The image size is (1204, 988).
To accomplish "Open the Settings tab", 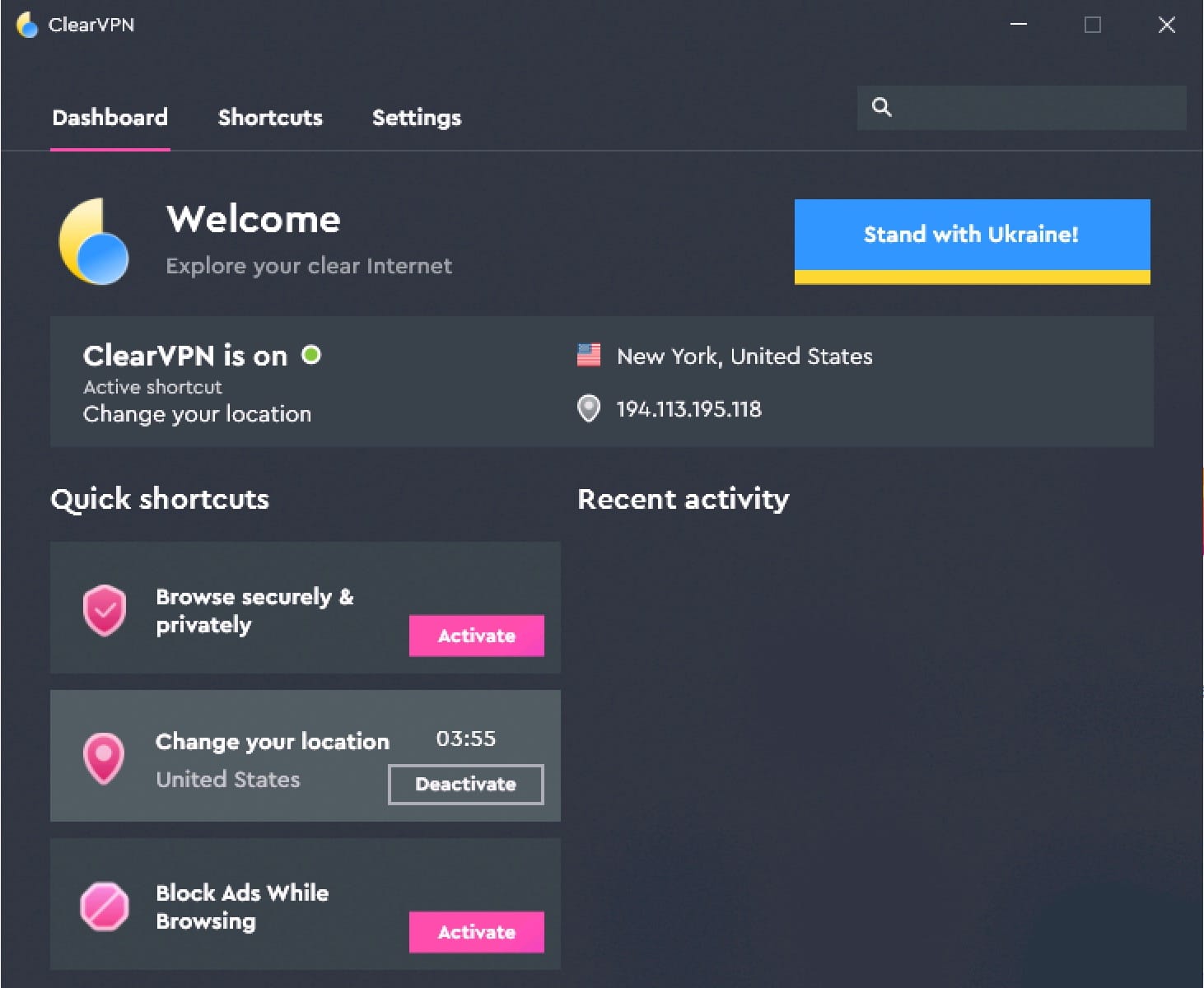I will [417, 119].
